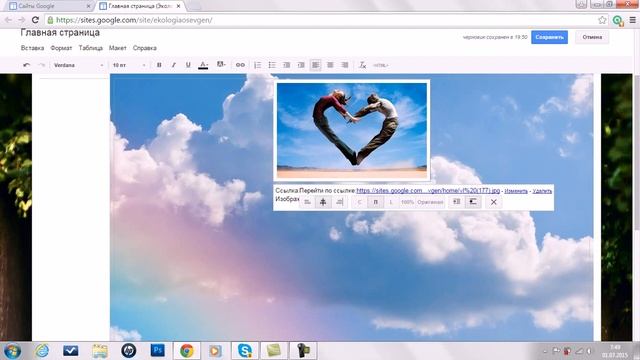This screenshot has height=360, width=640.
Task: Open the HP icon on the taskbar
Action: click(x=129, y=351)
